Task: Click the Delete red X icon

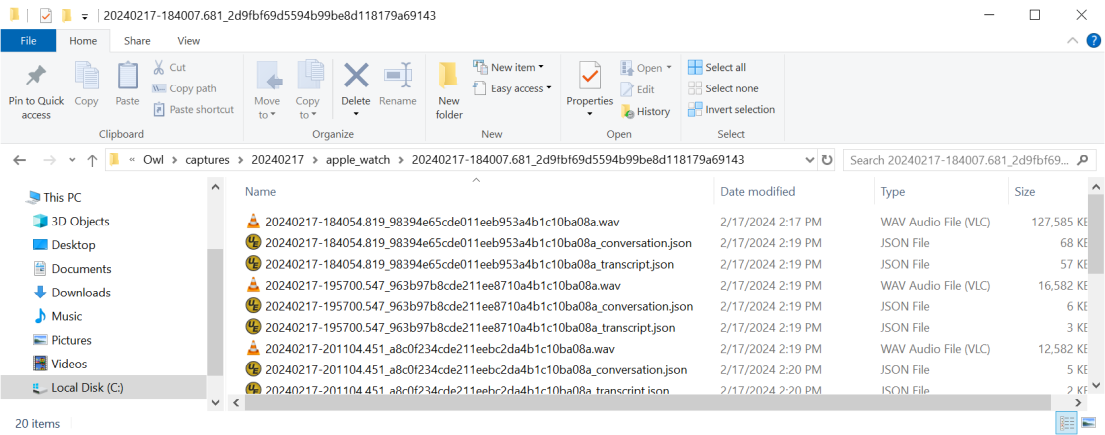Action: 356,75
